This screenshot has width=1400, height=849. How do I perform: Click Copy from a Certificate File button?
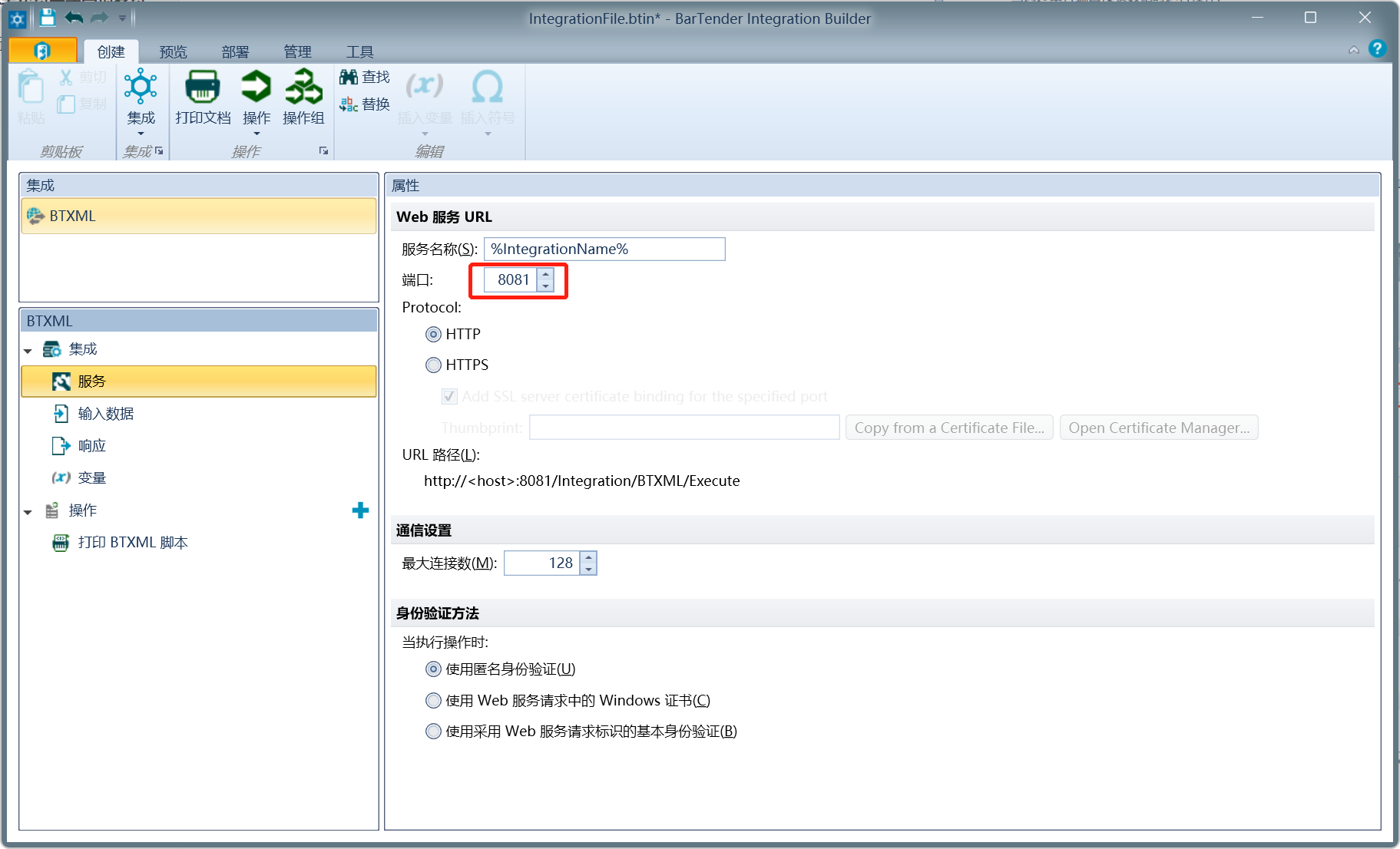[949, 428]
